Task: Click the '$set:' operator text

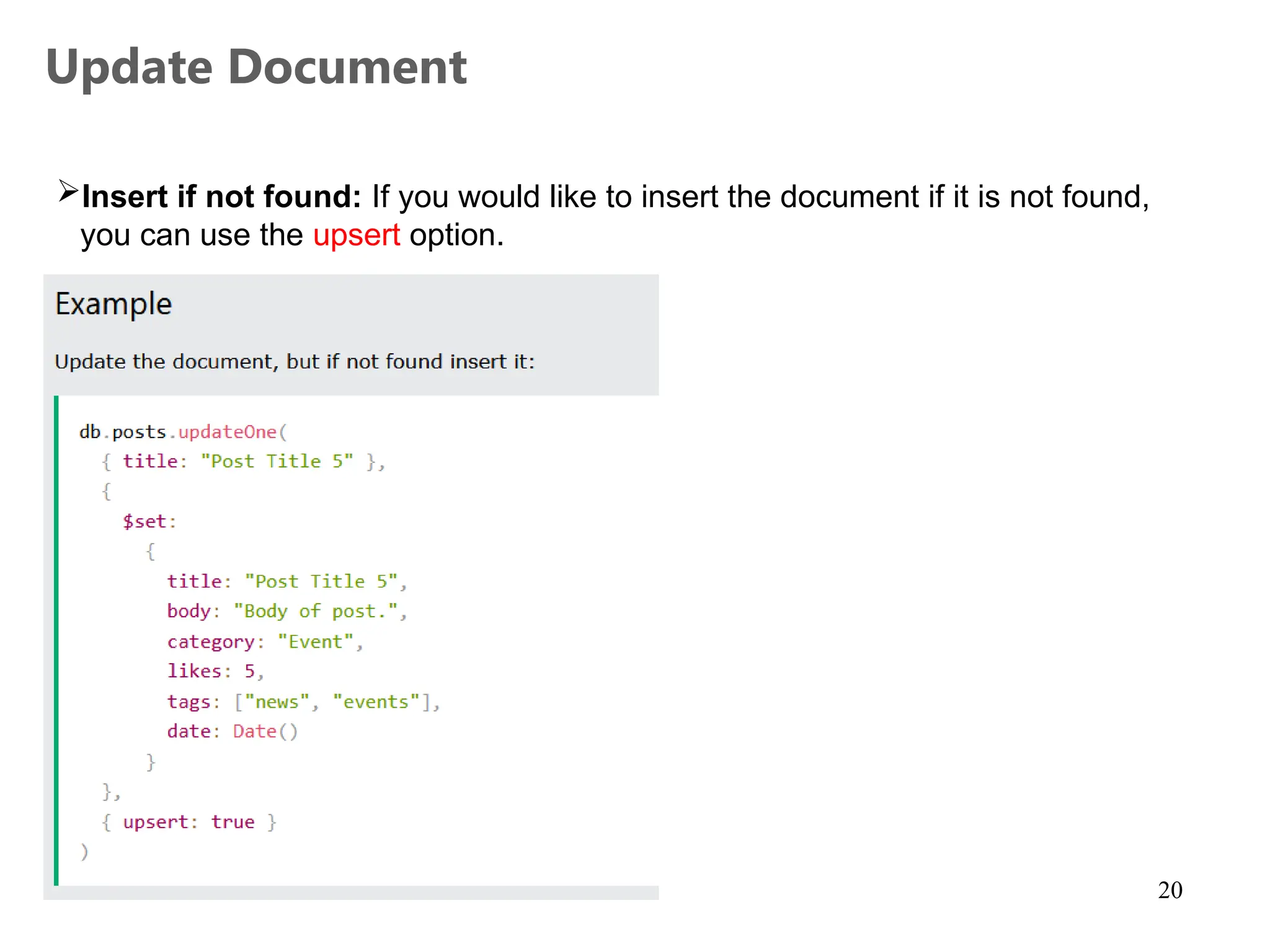Action: point(149,522)
